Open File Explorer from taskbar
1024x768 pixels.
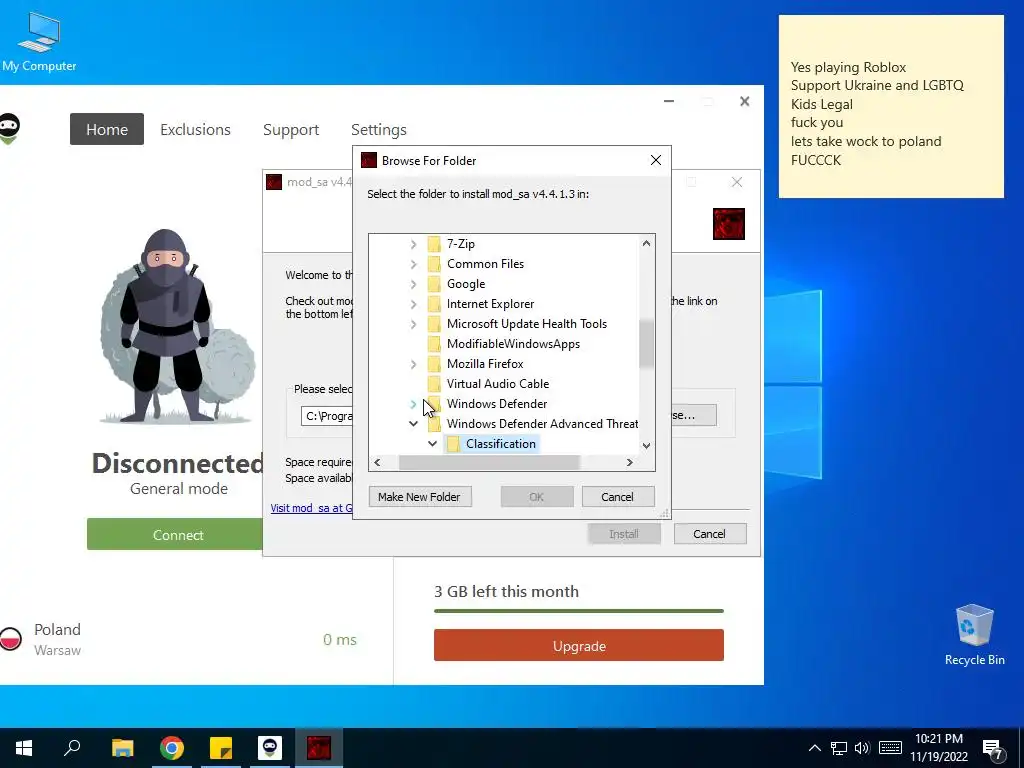pos(122,748)
